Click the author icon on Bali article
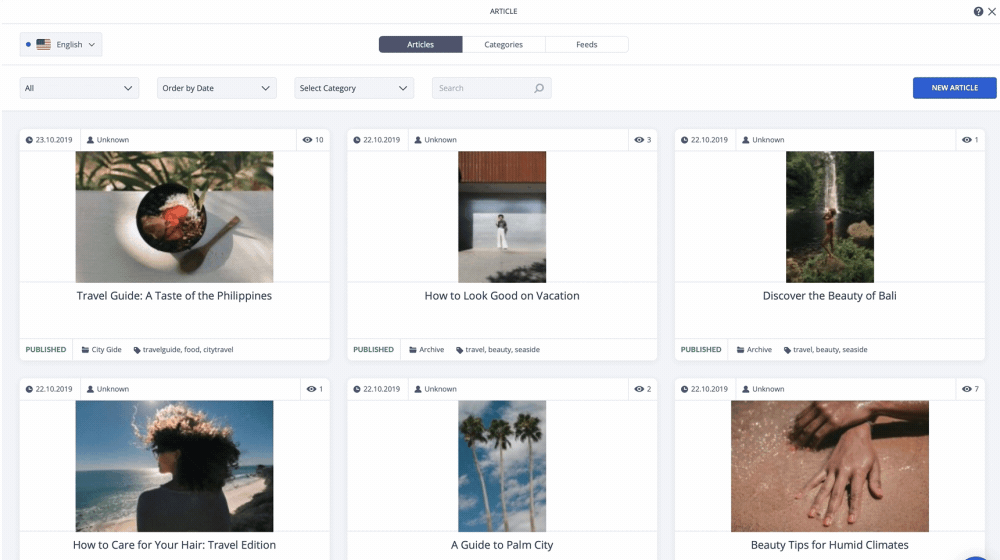This screenshot has height=560, width=1000. tap(746, 140)
